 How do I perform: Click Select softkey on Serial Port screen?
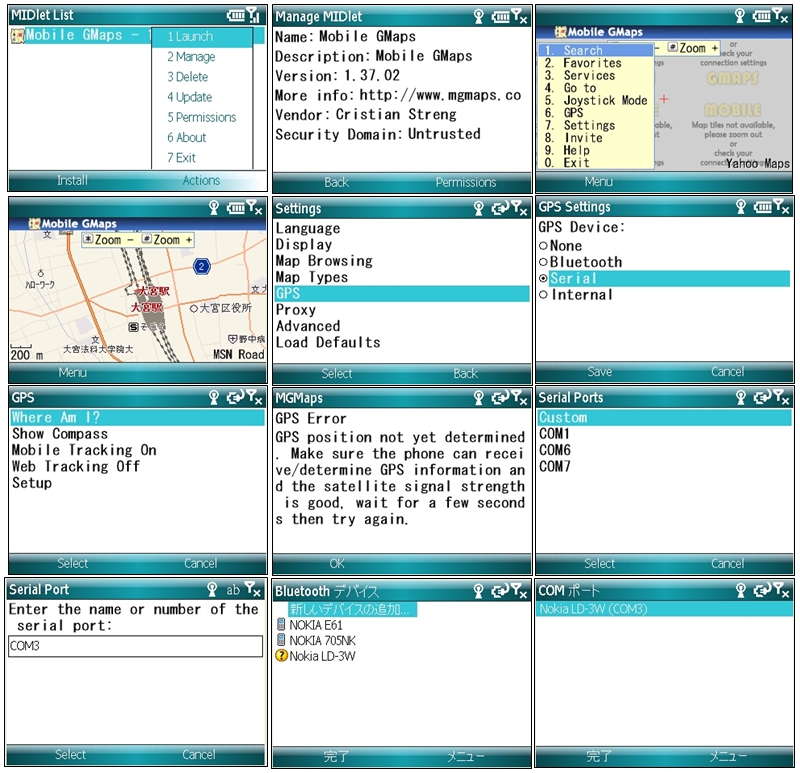(x=70, y=754)
